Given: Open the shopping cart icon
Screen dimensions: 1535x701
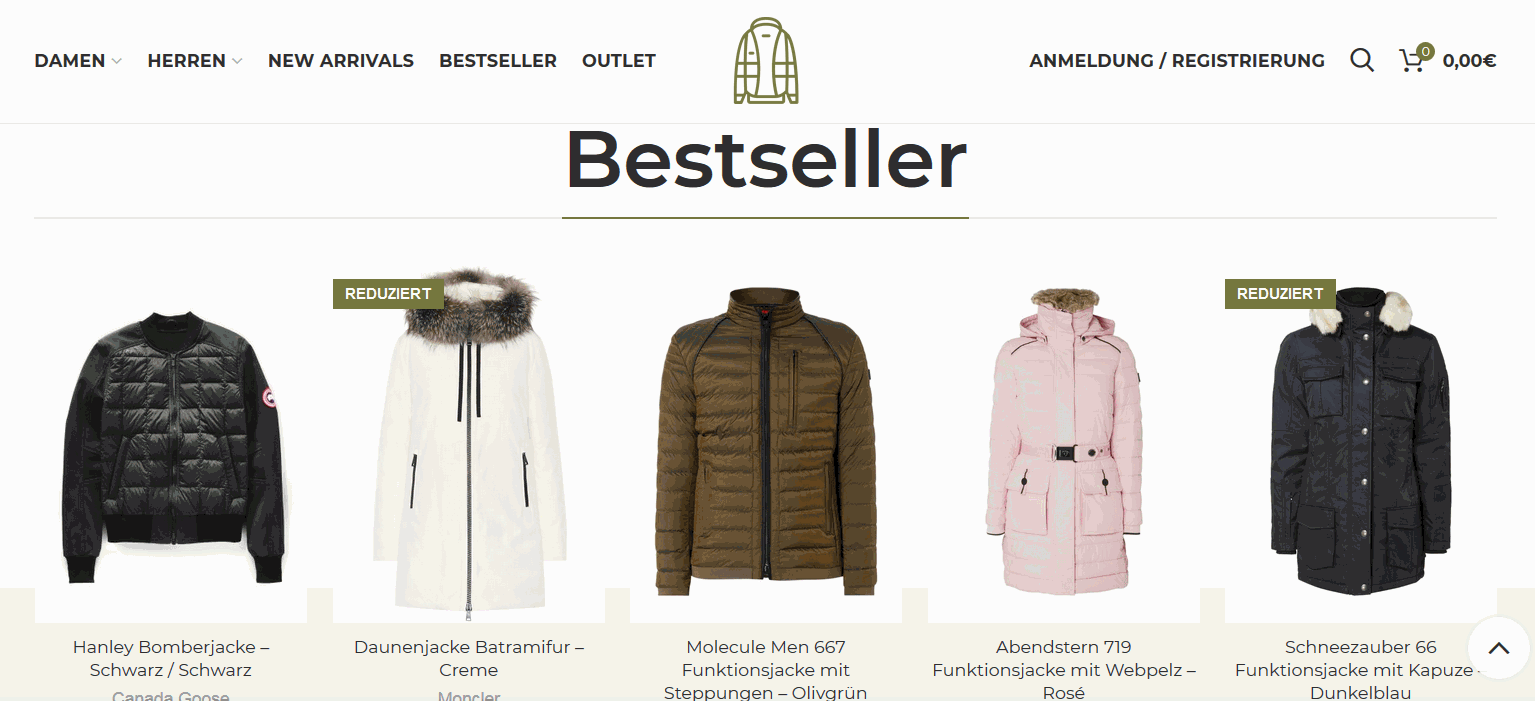Looking at the screenshot, I should [x=1411, y=61].
